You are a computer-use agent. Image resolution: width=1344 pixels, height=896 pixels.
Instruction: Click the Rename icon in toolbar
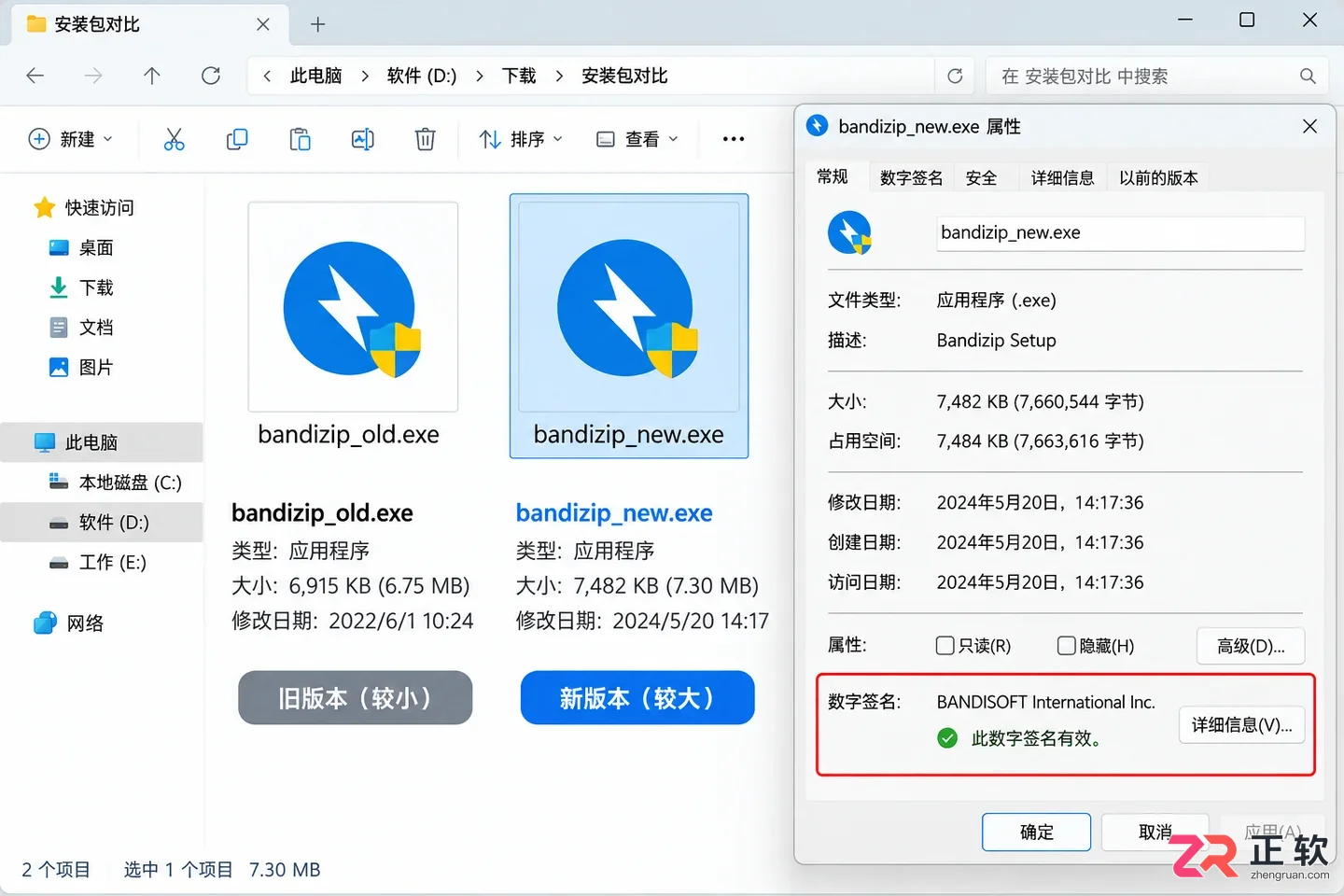click(362, 139)
